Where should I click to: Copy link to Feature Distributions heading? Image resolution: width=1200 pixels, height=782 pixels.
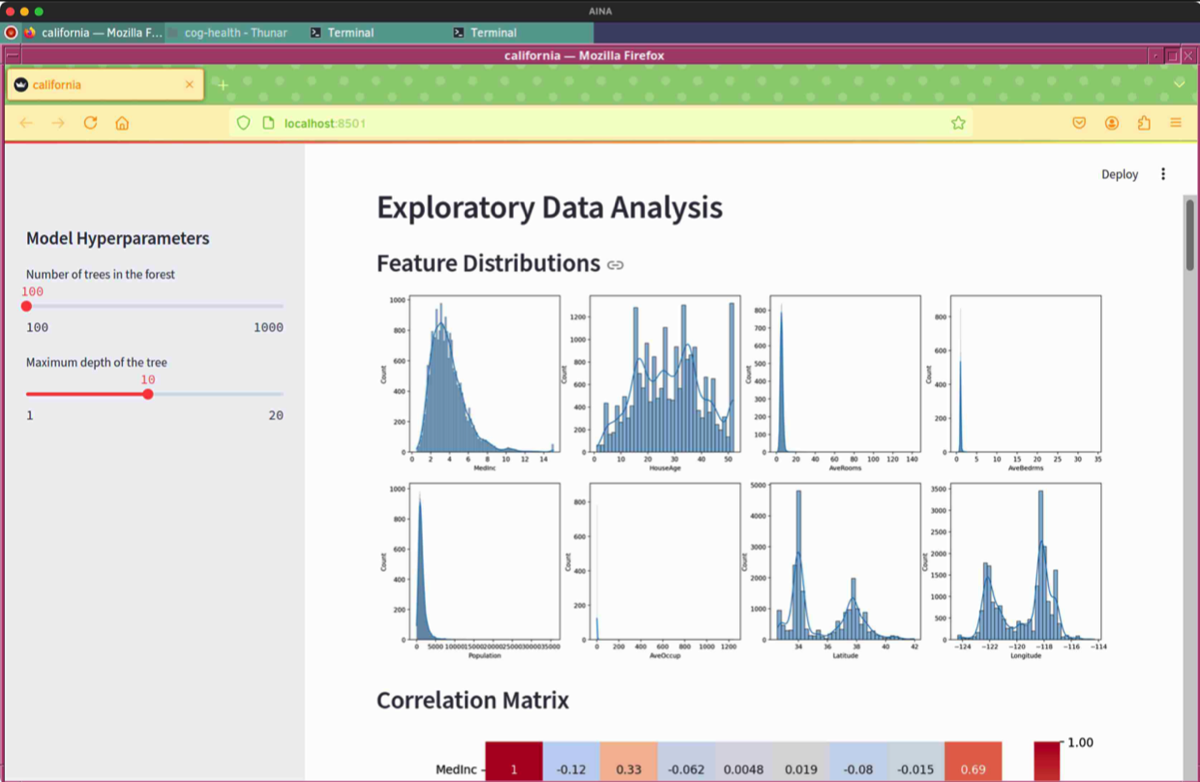pyautogui.click(x=616, y=265)
